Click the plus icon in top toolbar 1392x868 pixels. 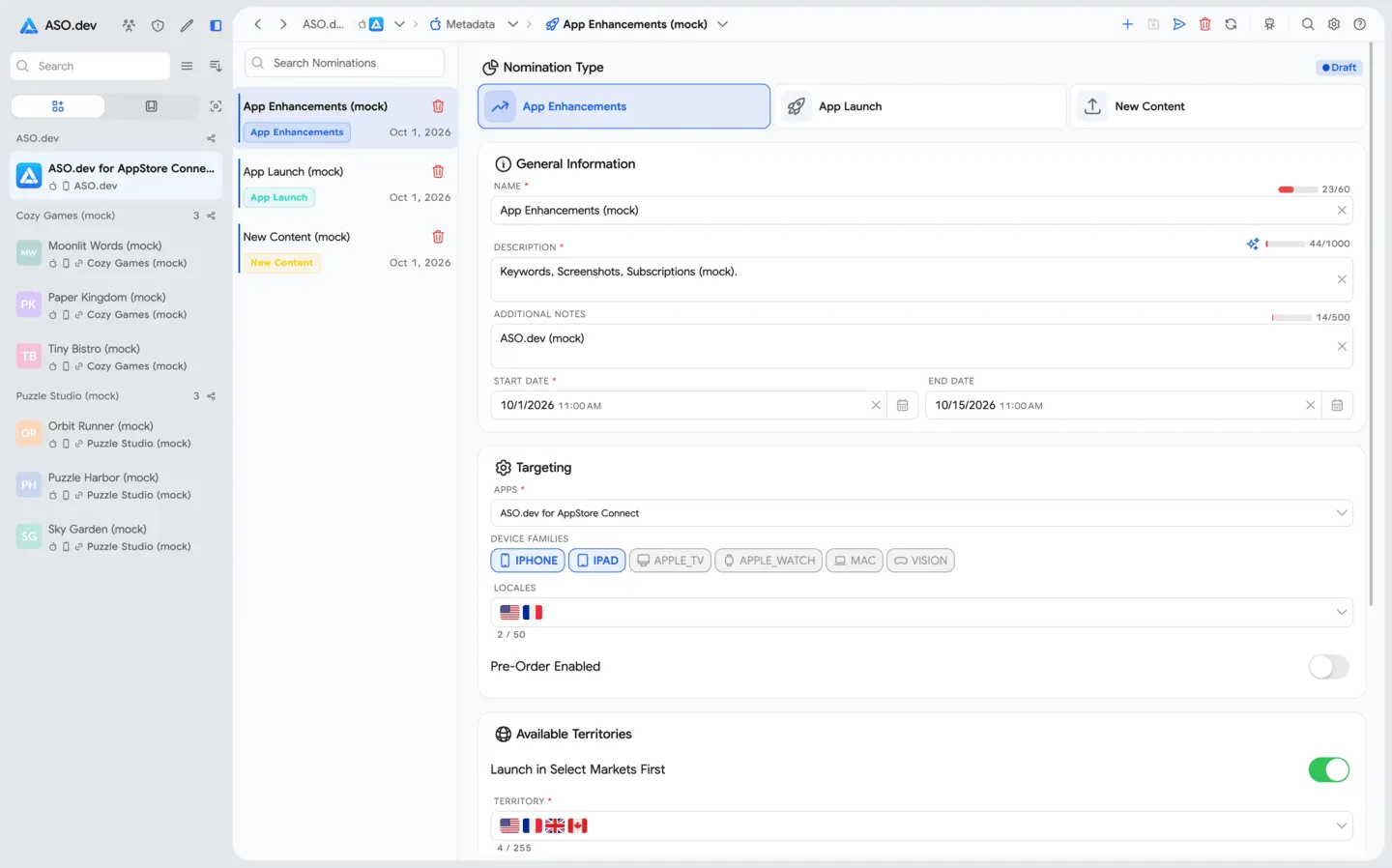(x=1127, y=24)
